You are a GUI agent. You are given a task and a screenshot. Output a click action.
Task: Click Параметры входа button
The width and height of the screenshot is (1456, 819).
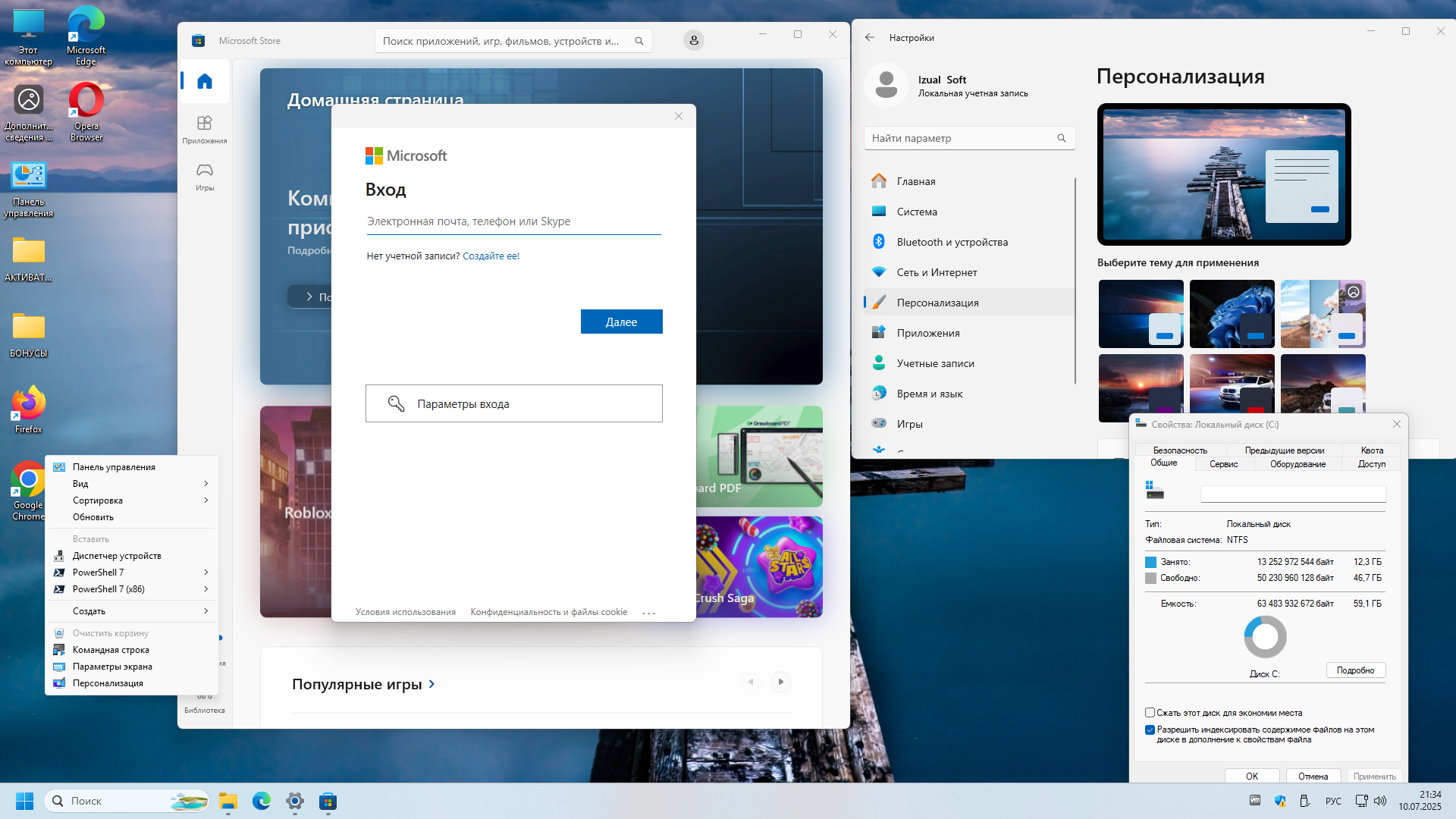(x=513, y=403)
